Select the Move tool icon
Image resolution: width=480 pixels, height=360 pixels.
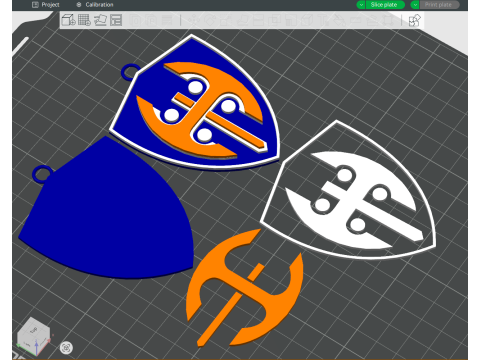(x=194, y=20)
